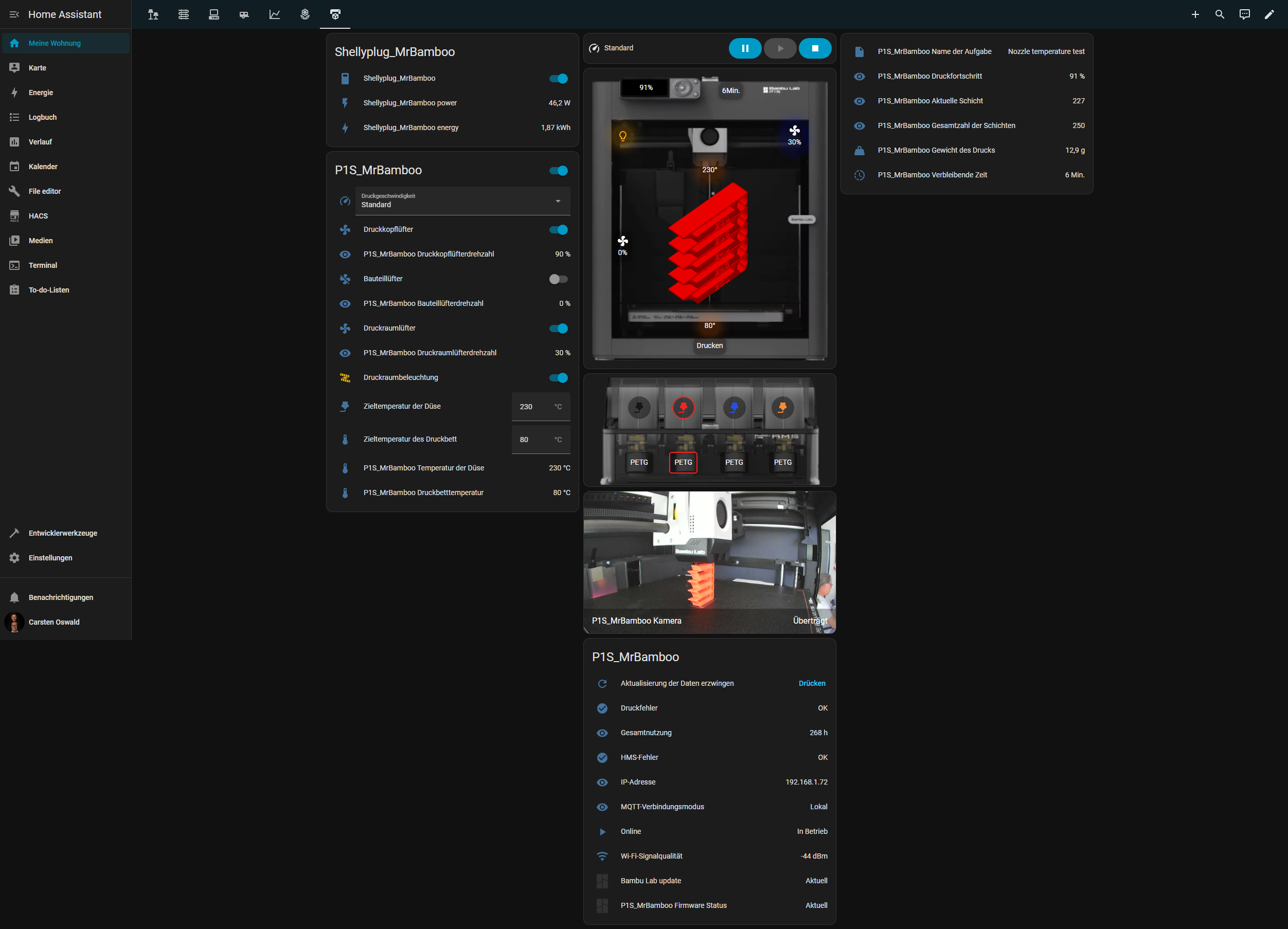The image size is (1288, 929).
Task: Click the chamber light bulb icon
Action: click(622, 136)
